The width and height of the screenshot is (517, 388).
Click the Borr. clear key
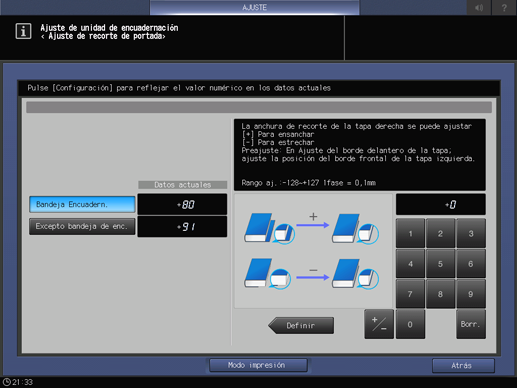pos(471,324)
